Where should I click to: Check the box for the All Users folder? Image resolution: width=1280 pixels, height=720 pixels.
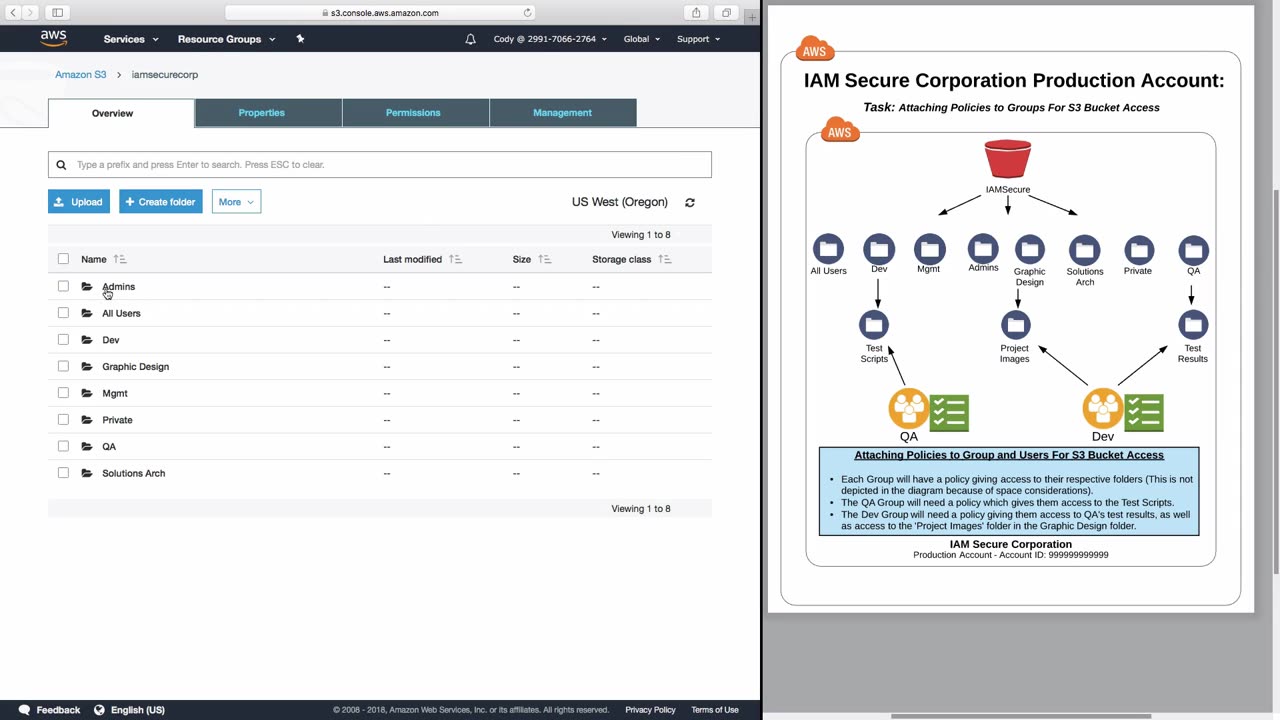pyautogui.click(x=63, y=313)
